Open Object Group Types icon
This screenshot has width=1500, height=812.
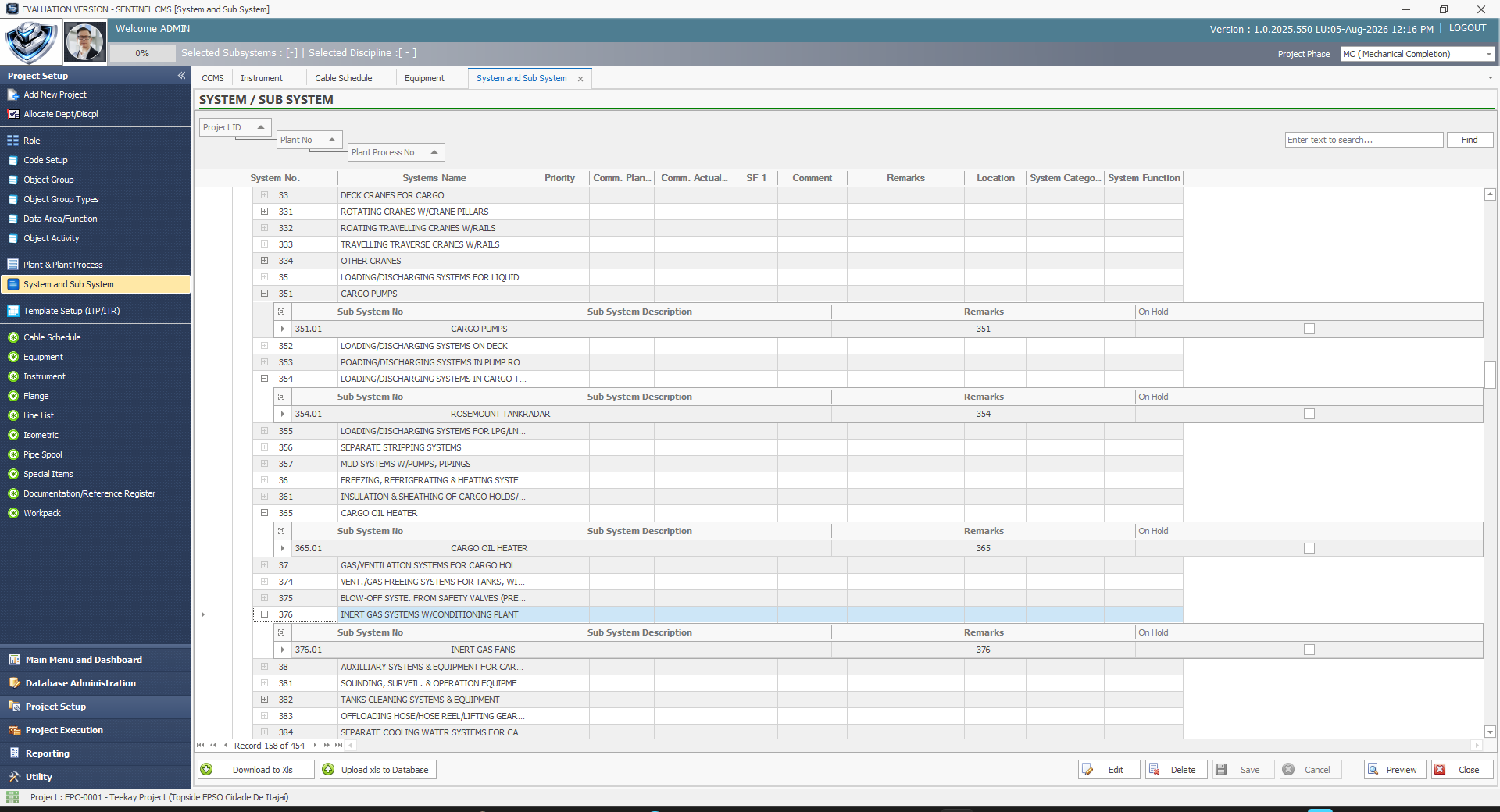[x=13, y=199]
